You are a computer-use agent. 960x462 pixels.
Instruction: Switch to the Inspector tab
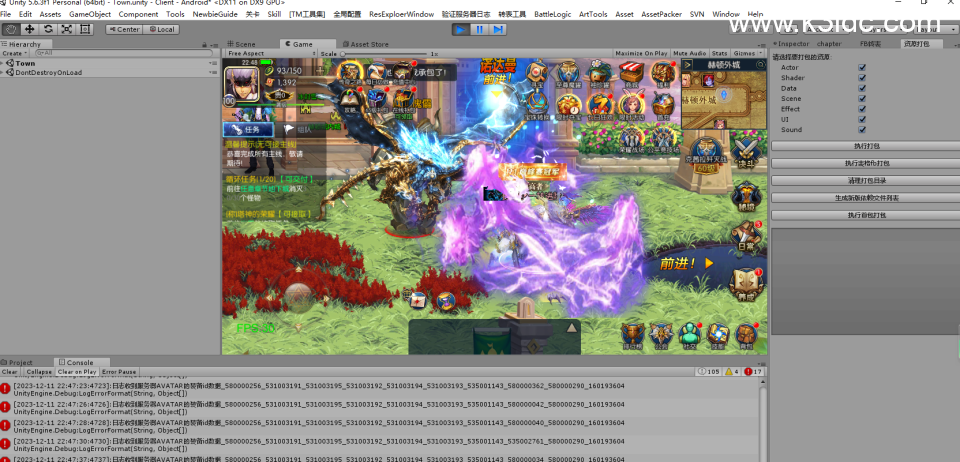(x=793, y=43)
